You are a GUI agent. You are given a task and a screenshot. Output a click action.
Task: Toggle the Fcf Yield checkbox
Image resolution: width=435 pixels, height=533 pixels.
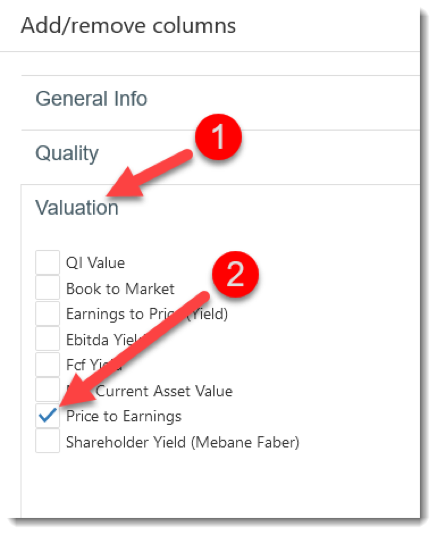point(48,364)
